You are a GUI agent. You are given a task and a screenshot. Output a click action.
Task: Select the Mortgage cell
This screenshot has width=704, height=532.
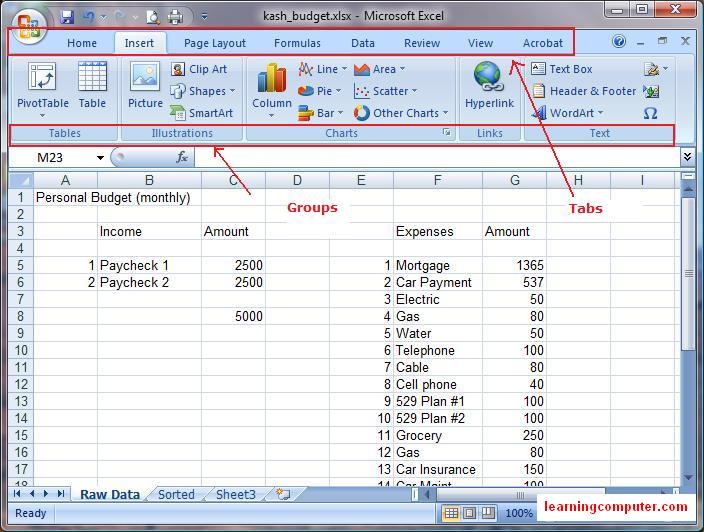coord(438,265)
